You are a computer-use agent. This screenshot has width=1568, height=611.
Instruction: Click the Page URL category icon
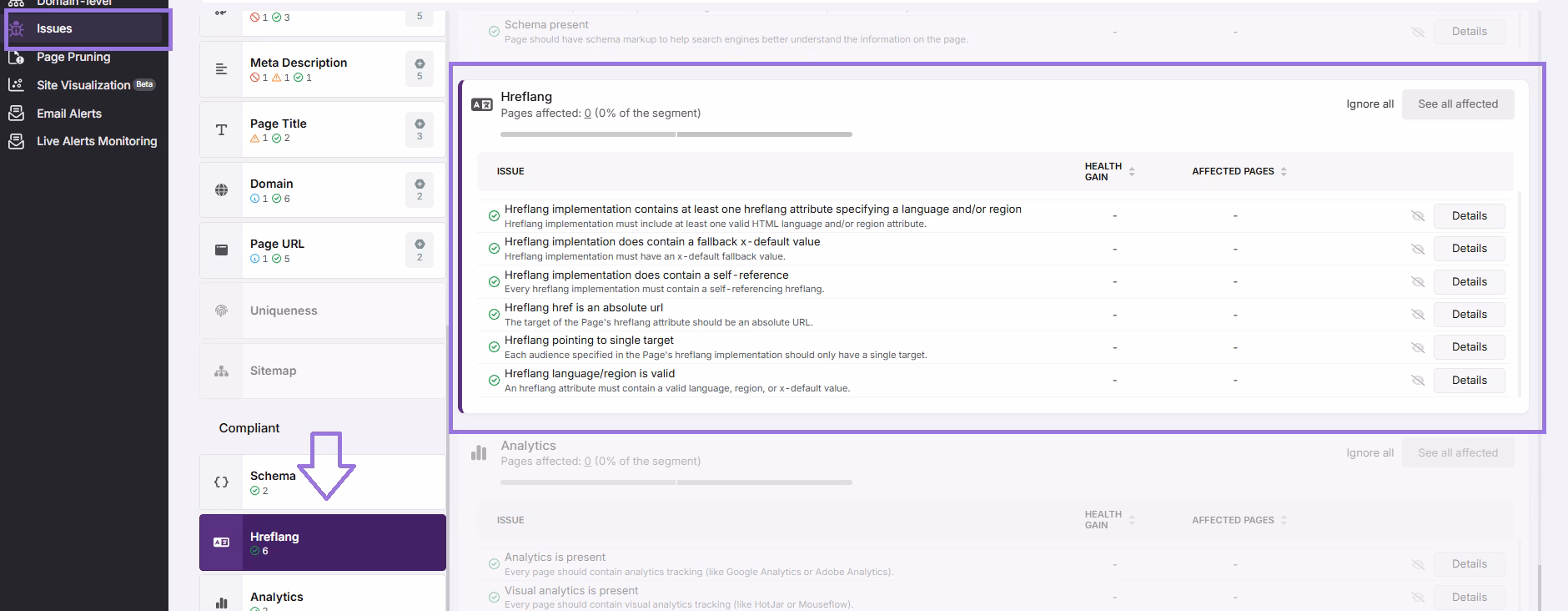point(221,250)
